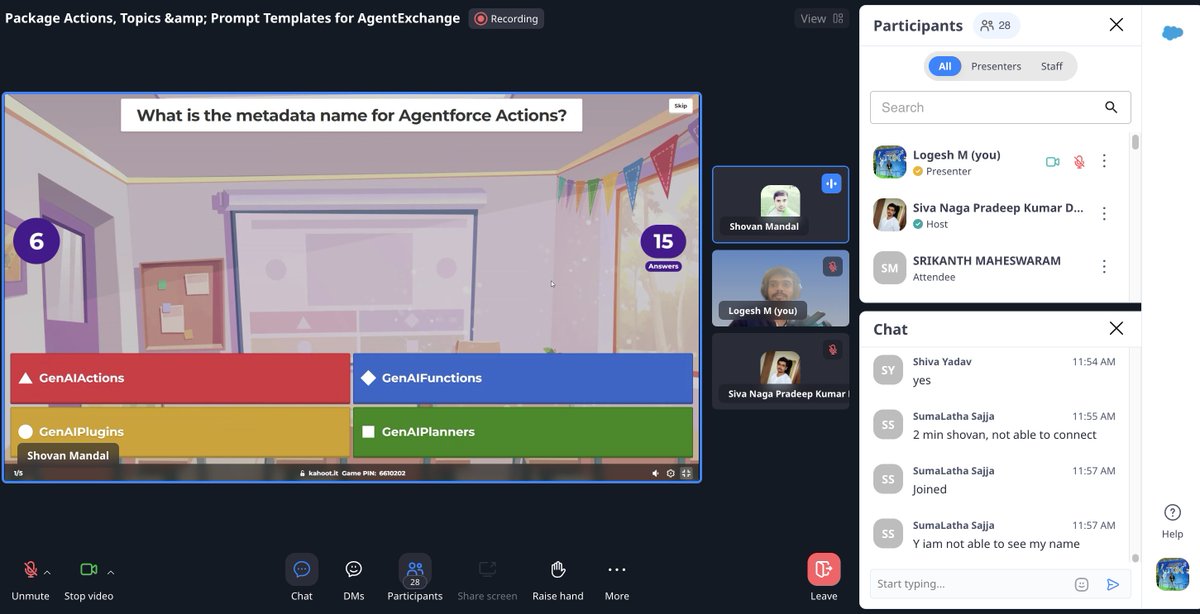
Task: Close the Participants panel
Action: tap(1116, 25)
